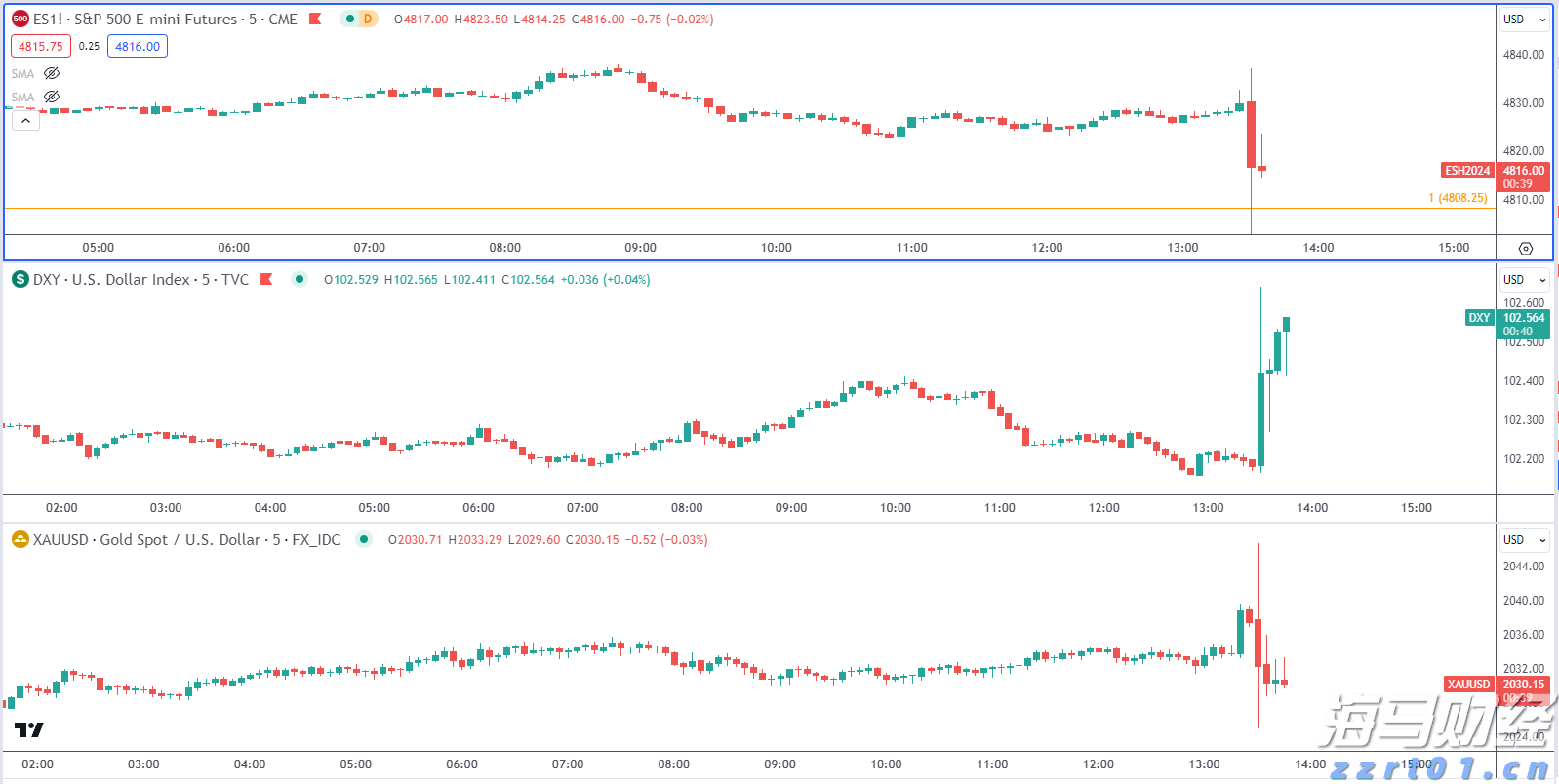Screen dimensions: 1559x784
Task: Click the blue buy price button 4816.00
Action: [138, 46]
